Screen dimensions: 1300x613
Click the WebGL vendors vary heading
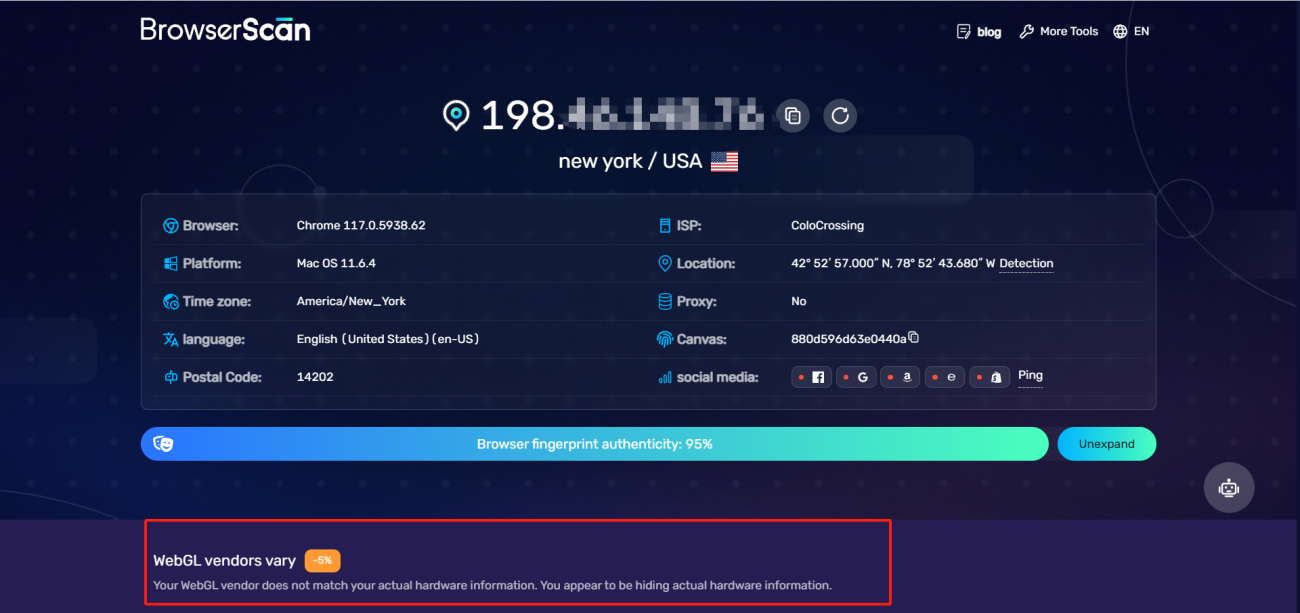tap(225, 561)
